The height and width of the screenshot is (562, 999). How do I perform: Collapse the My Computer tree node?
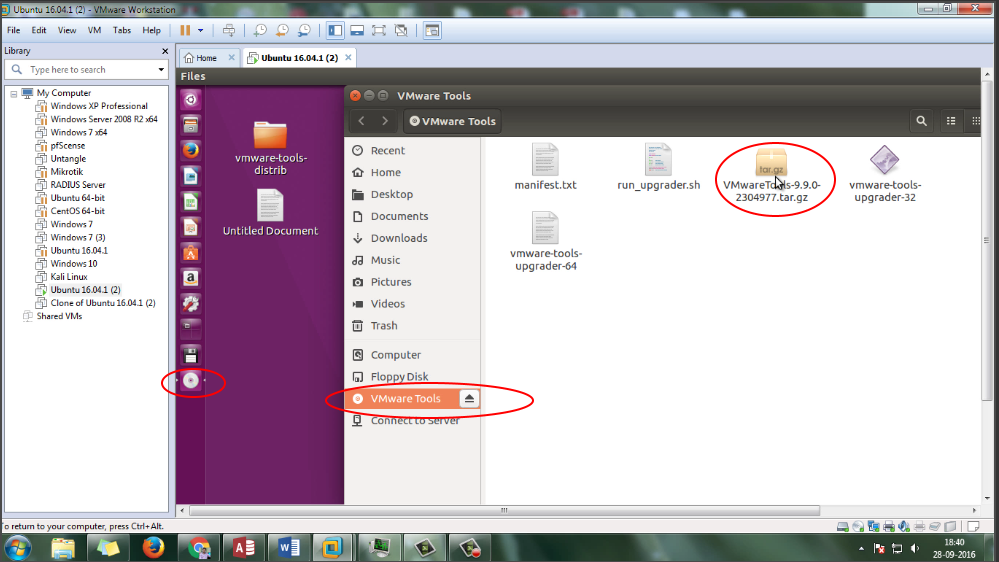[13, 93]
